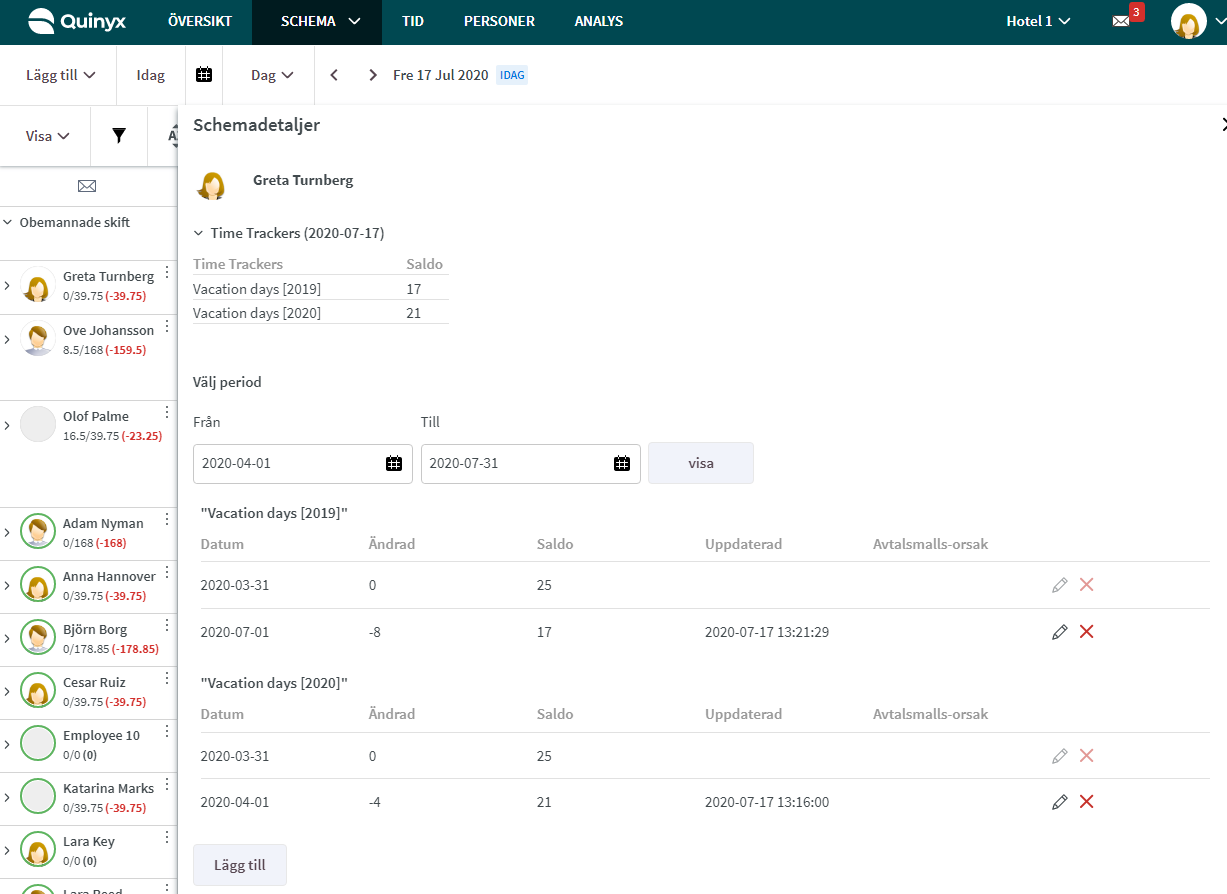The image size is (1227, 894).
Task: Click the Från date input 2020-04-01
Action: click(303, 464)
